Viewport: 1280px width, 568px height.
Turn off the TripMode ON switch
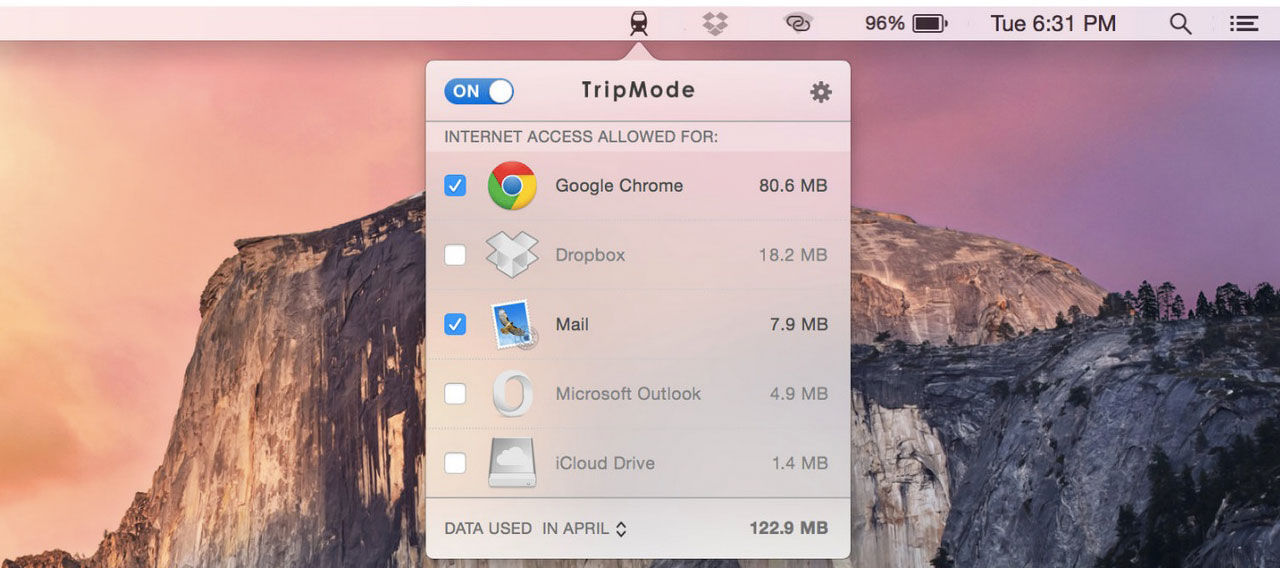(479, 91)
